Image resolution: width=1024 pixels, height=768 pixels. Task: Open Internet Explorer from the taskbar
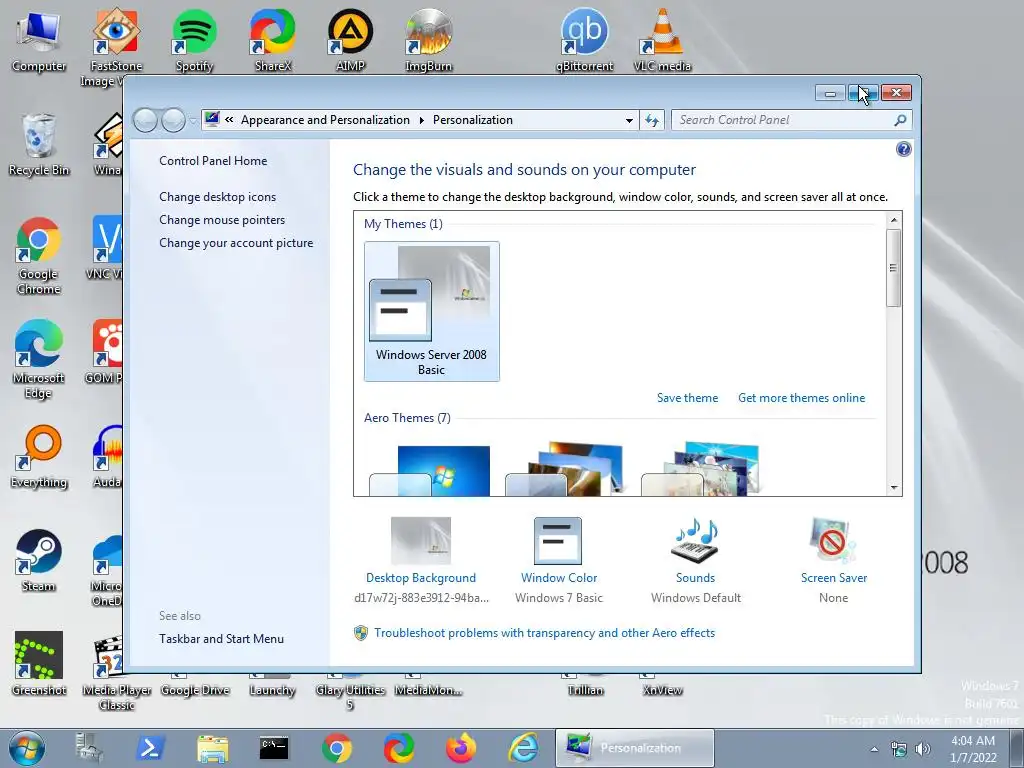tap(524, 748)
